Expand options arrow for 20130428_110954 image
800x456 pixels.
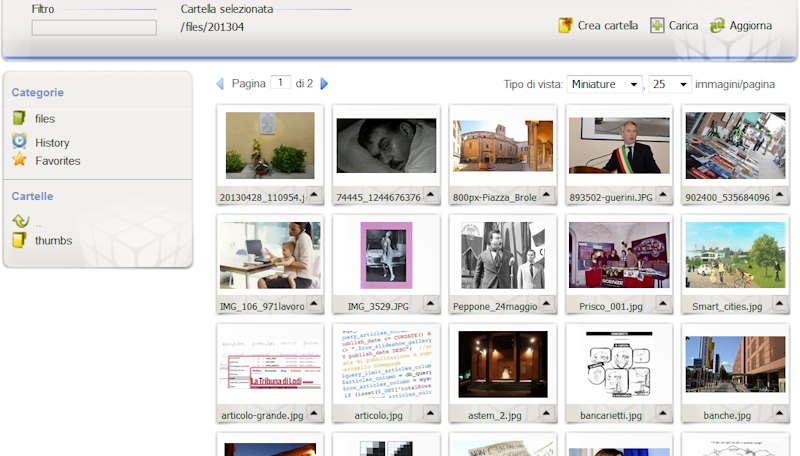tap(314, 195)
